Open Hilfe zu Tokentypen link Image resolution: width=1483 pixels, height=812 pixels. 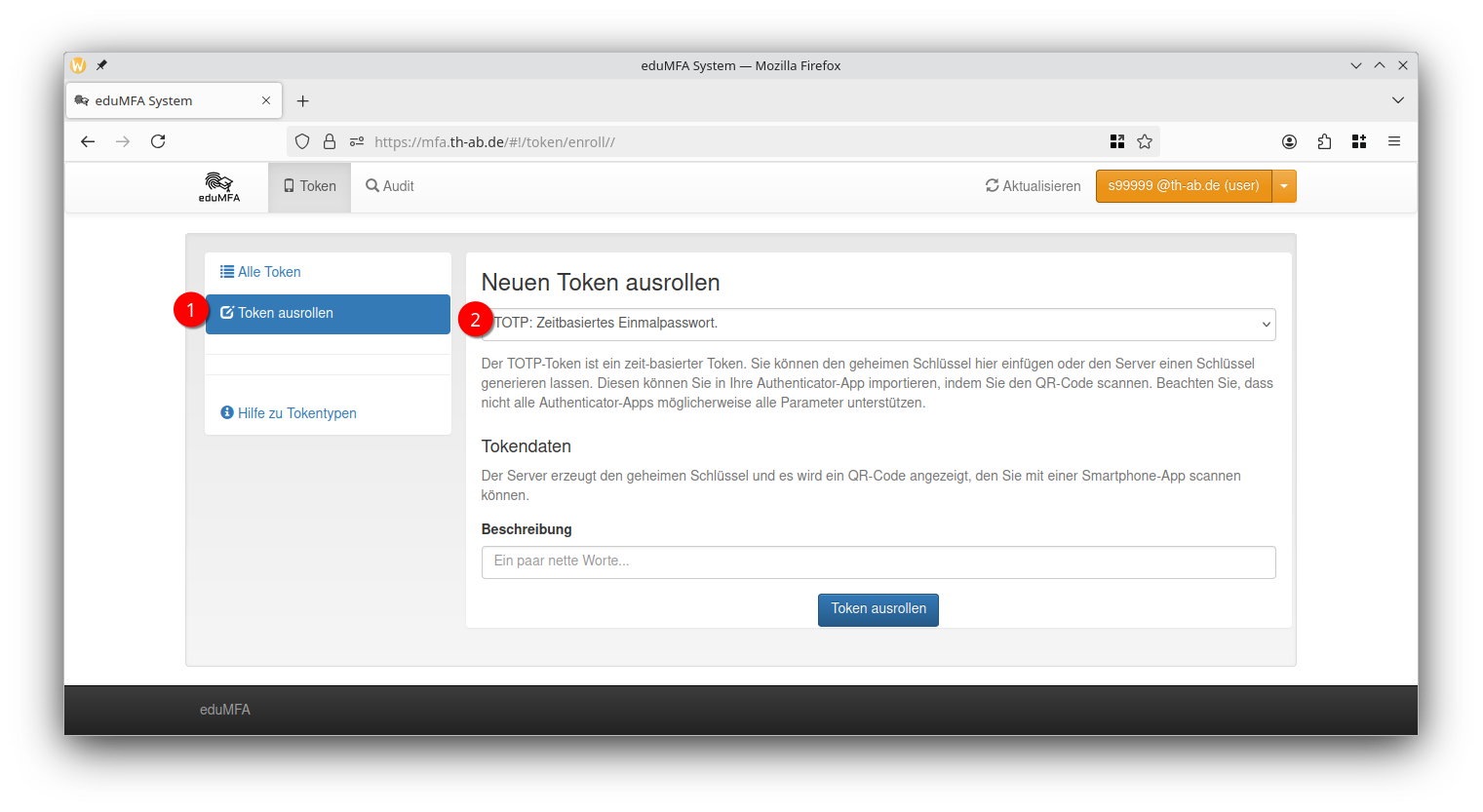point(289,413)
